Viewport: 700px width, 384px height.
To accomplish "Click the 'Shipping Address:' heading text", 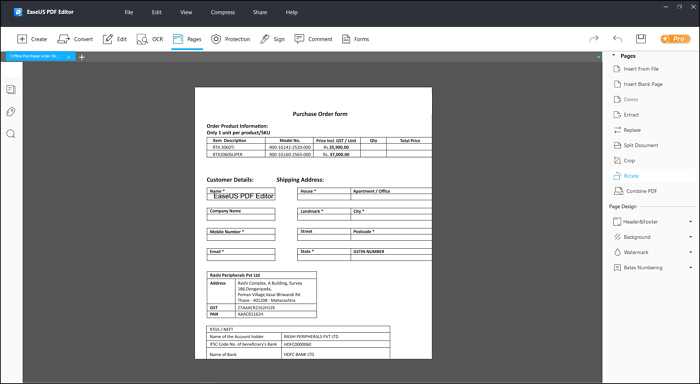I will point(300,180).
